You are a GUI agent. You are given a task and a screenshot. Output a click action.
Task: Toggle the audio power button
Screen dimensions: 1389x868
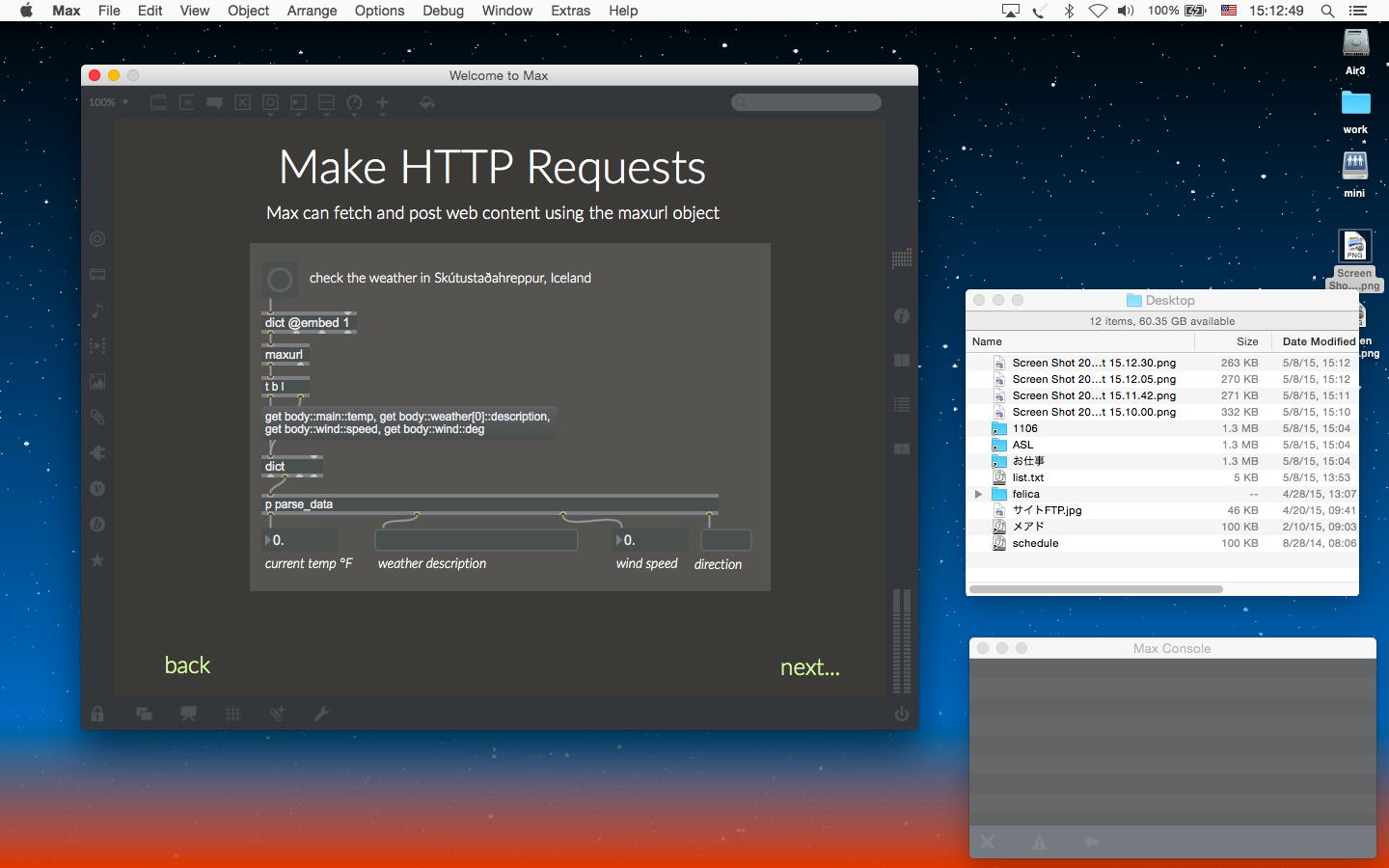(902, 714)
